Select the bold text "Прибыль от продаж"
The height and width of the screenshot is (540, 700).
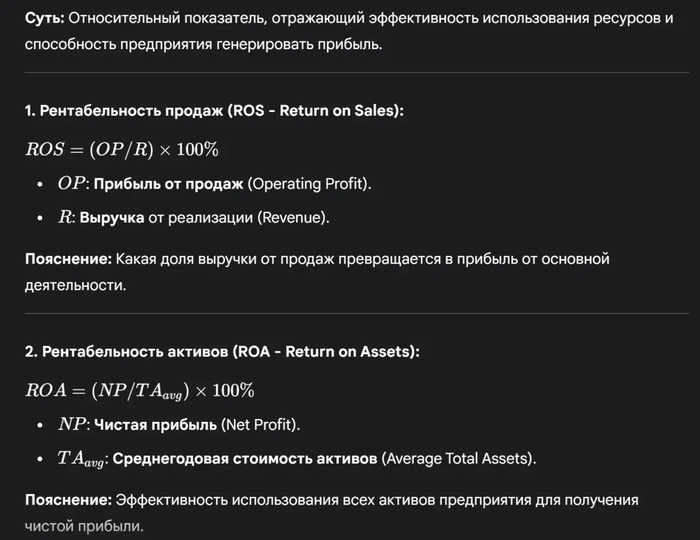(x=168, y=184)
